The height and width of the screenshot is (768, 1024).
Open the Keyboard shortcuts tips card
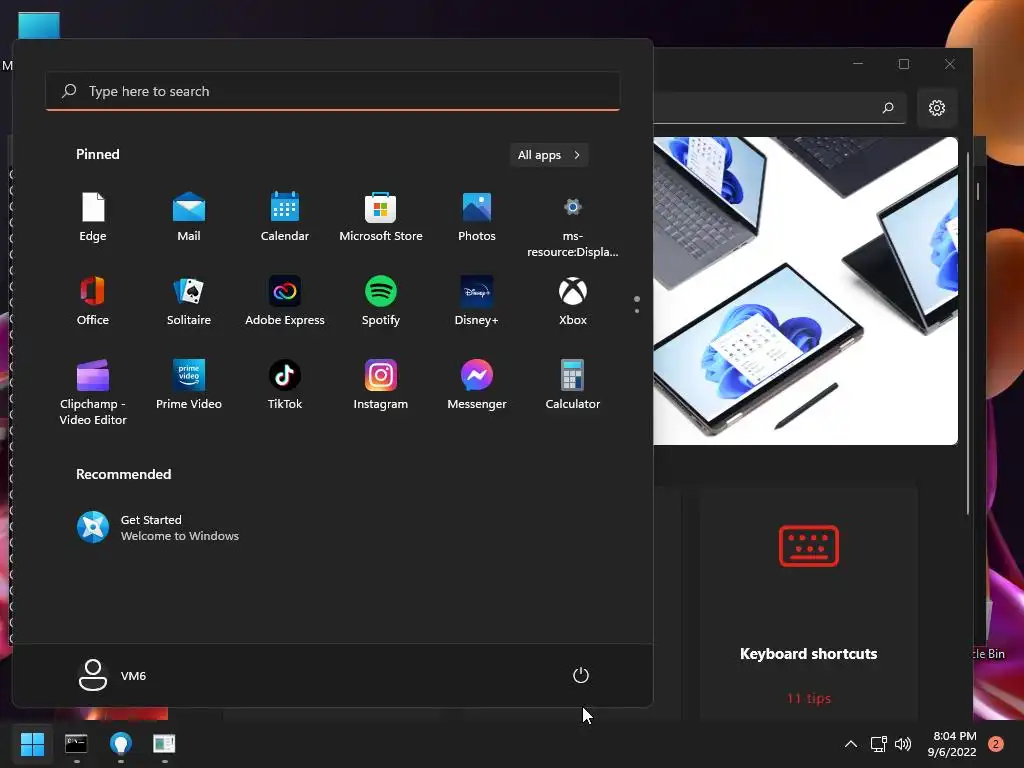[x=808, y=604]
